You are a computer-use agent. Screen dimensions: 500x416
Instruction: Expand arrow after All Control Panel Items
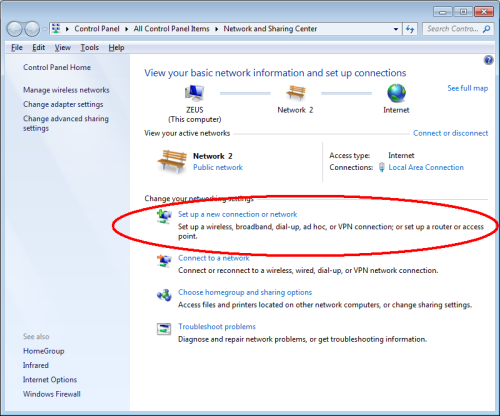[x=217, y=29]
